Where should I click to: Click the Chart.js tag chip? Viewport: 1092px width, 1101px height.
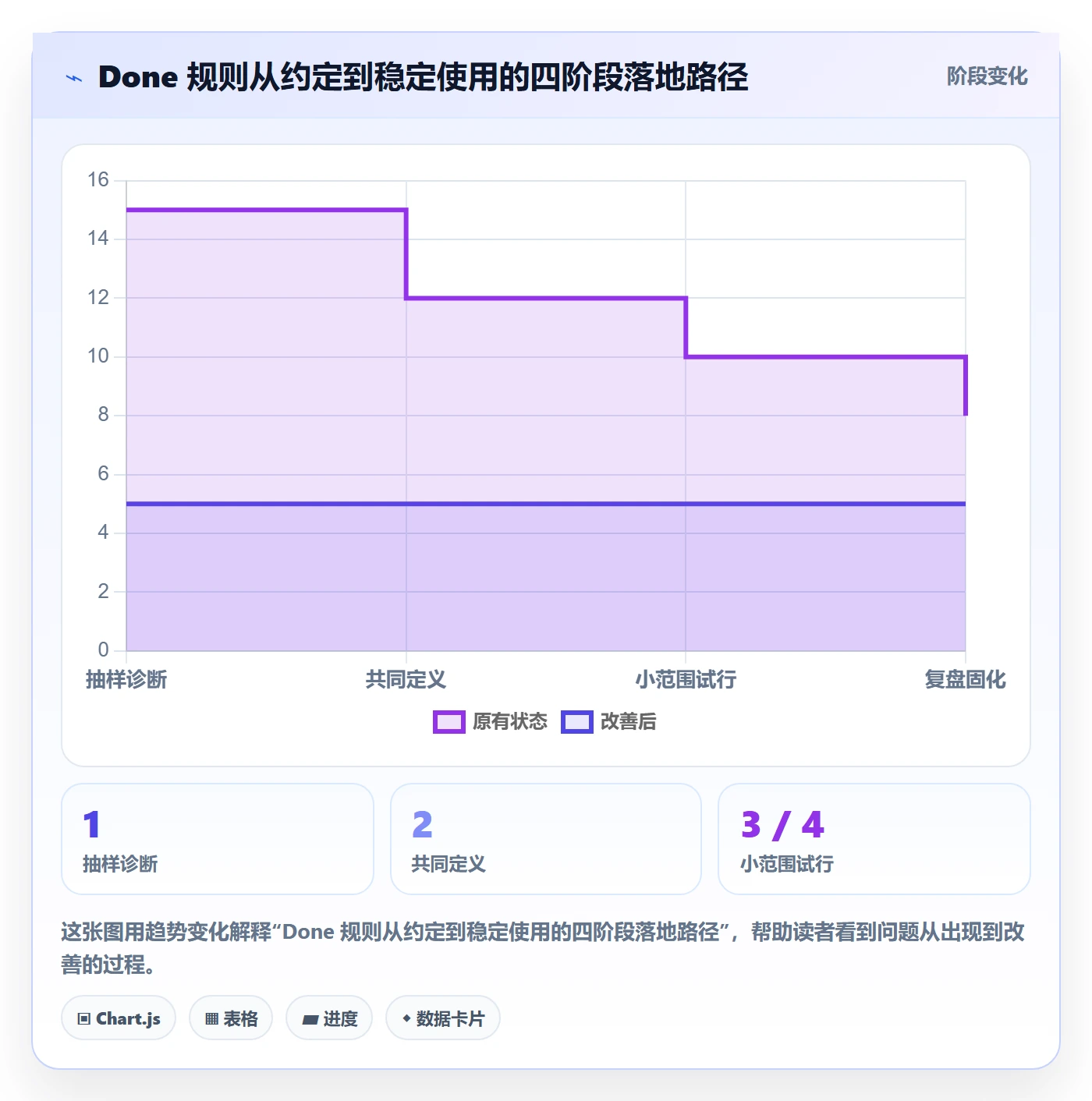pos(119,1018)
